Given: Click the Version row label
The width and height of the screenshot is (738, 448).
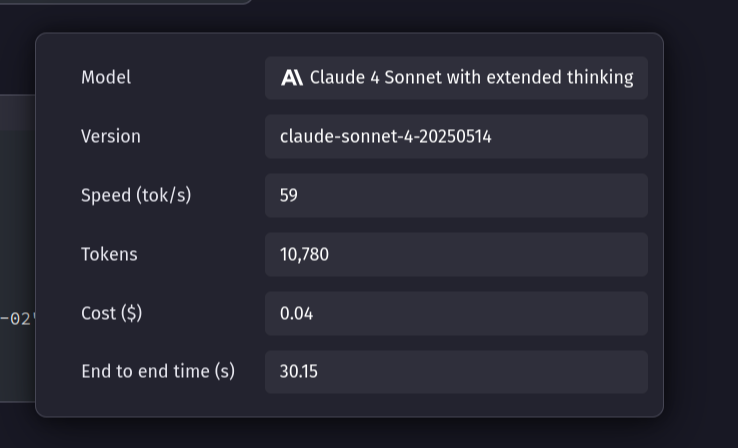Looking at the screenshot, I should coord(111,136).
